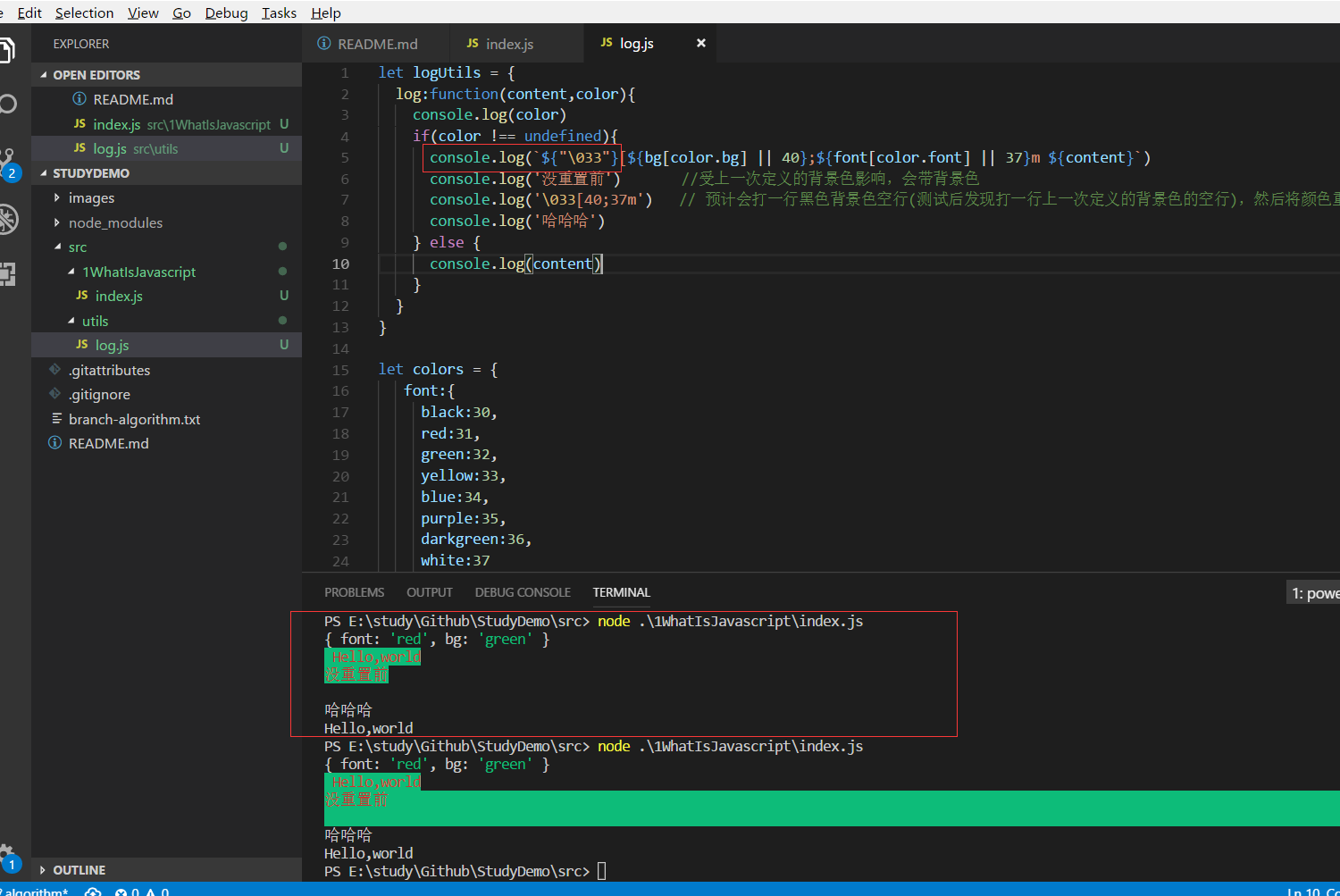Click line number 10 in gutter
This screenshot has width=1340, height=896.
340,264
